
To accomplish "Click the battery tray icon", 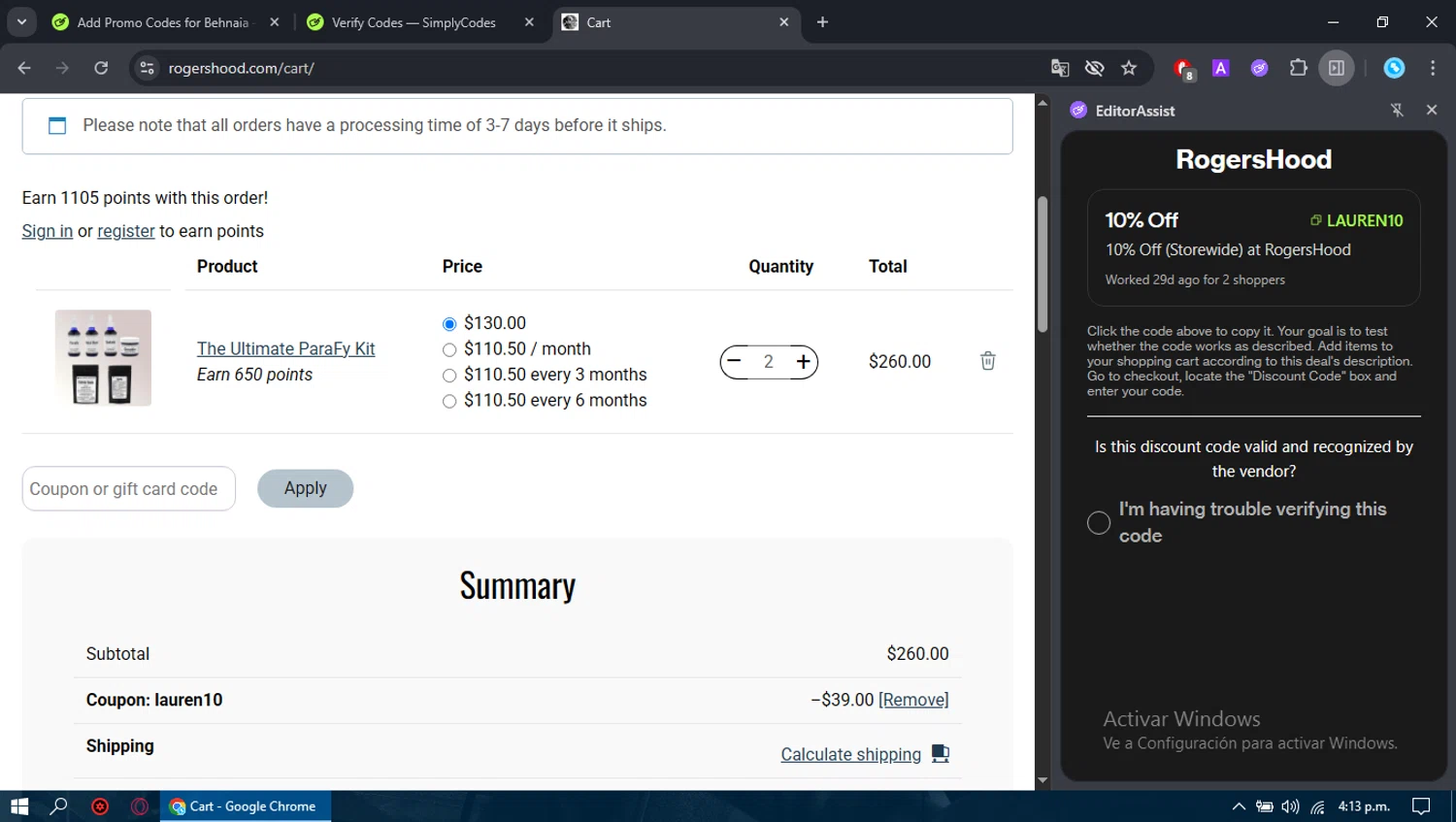I will [1265, 806].
